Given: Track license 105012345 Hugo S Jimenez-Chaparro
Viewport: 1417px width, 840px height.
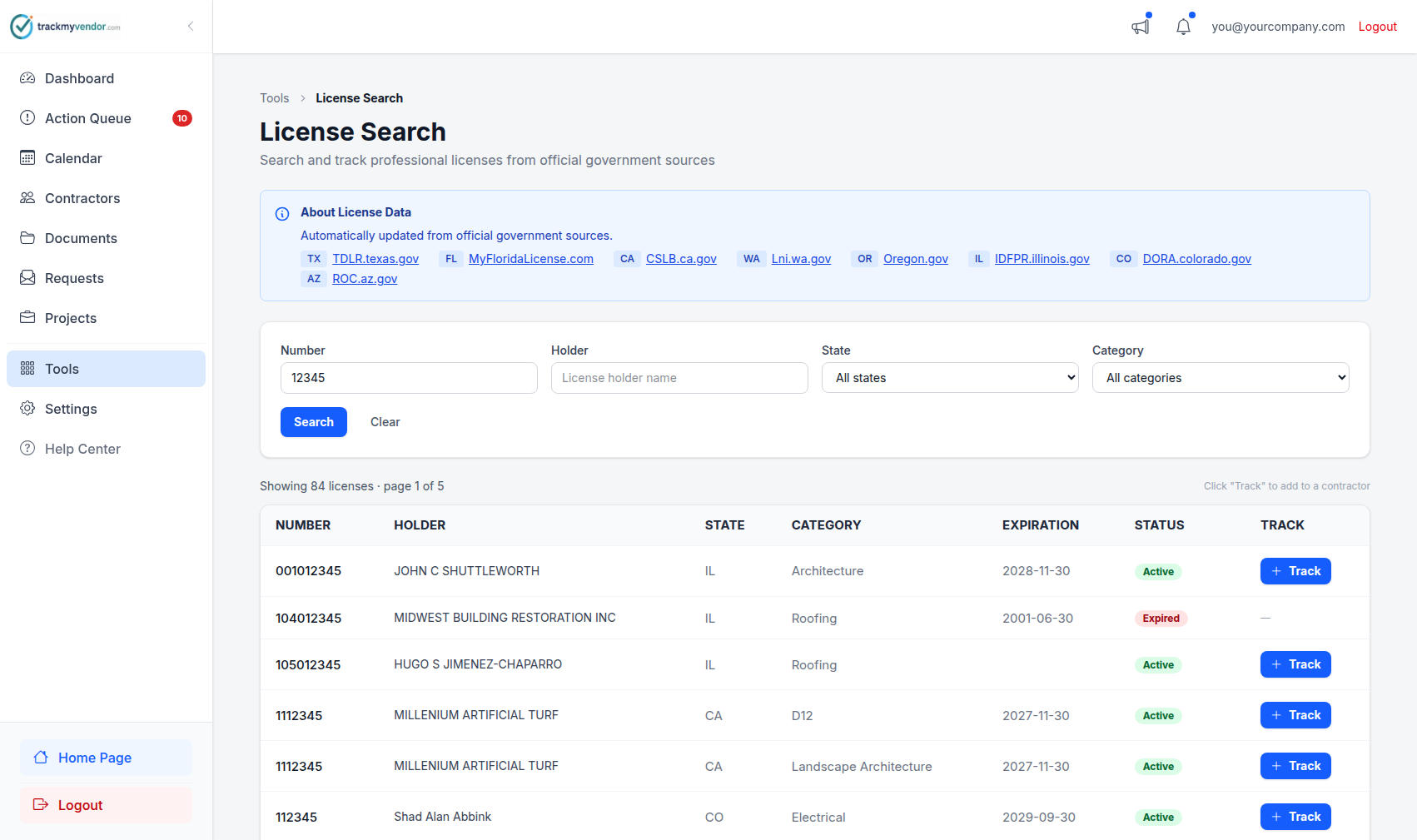Looking at the screenshot, I should pyautogui.click(x=1295, y=664).
